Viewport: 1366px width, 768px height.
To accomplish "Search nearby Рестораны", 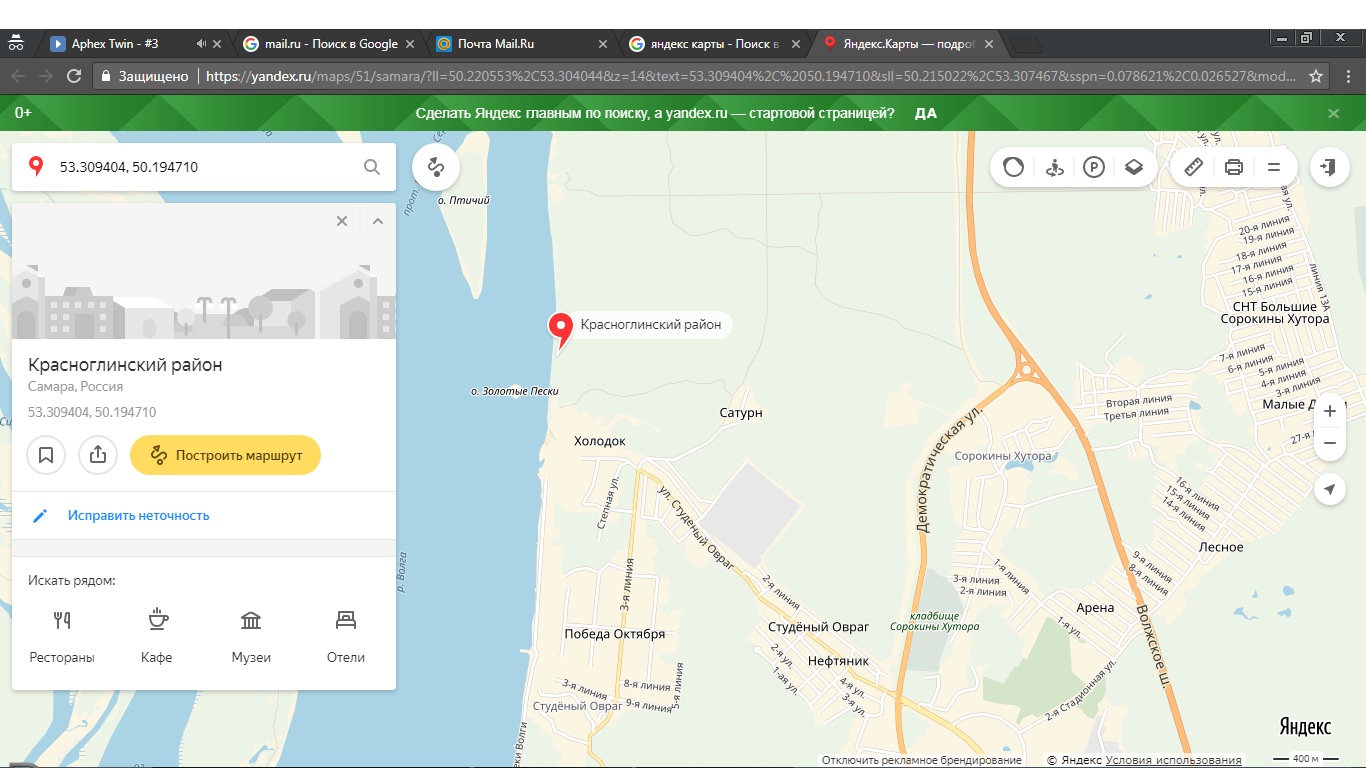I will coord(62,636).
